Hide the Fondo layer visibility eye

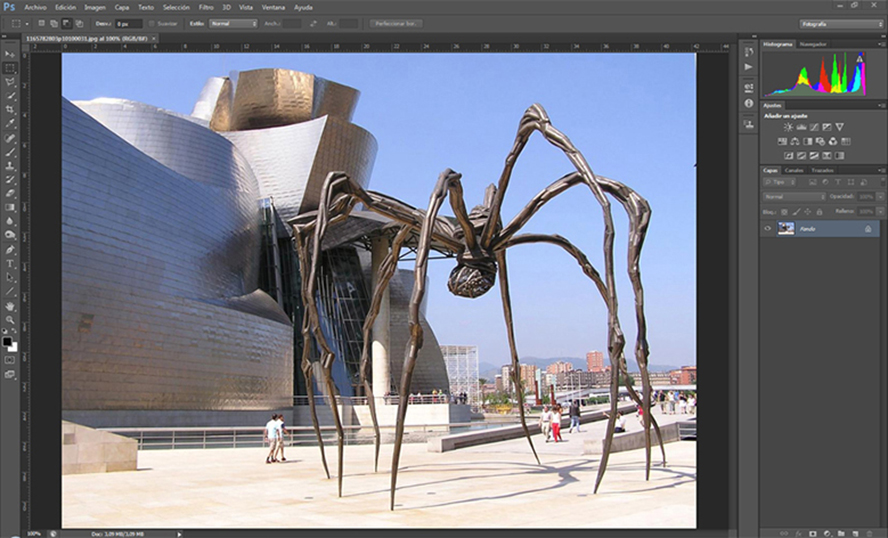[x=767, y=229]
